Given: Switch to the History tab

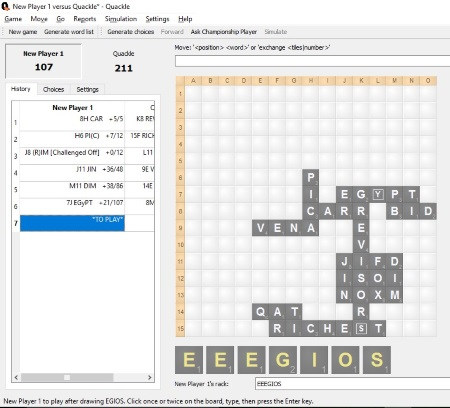Looking at the screenshot, I should (x=21, y=89).
